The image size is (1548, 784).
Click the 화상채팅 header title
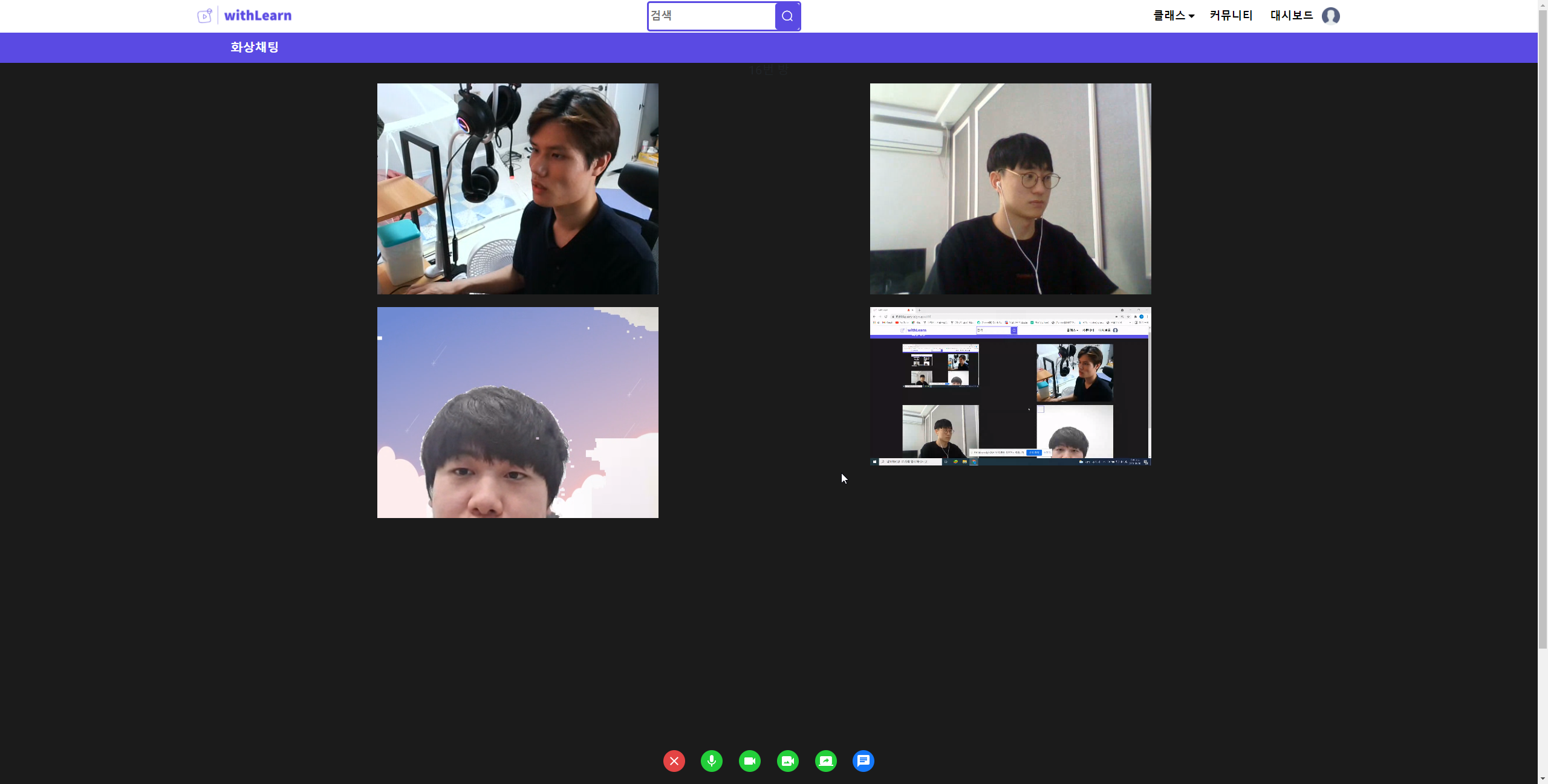tap(255, 47)
